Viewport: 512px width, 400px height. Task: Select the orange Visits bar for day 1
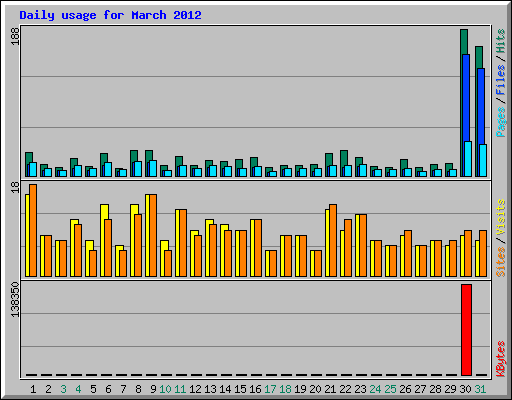[x=33, y=230]
